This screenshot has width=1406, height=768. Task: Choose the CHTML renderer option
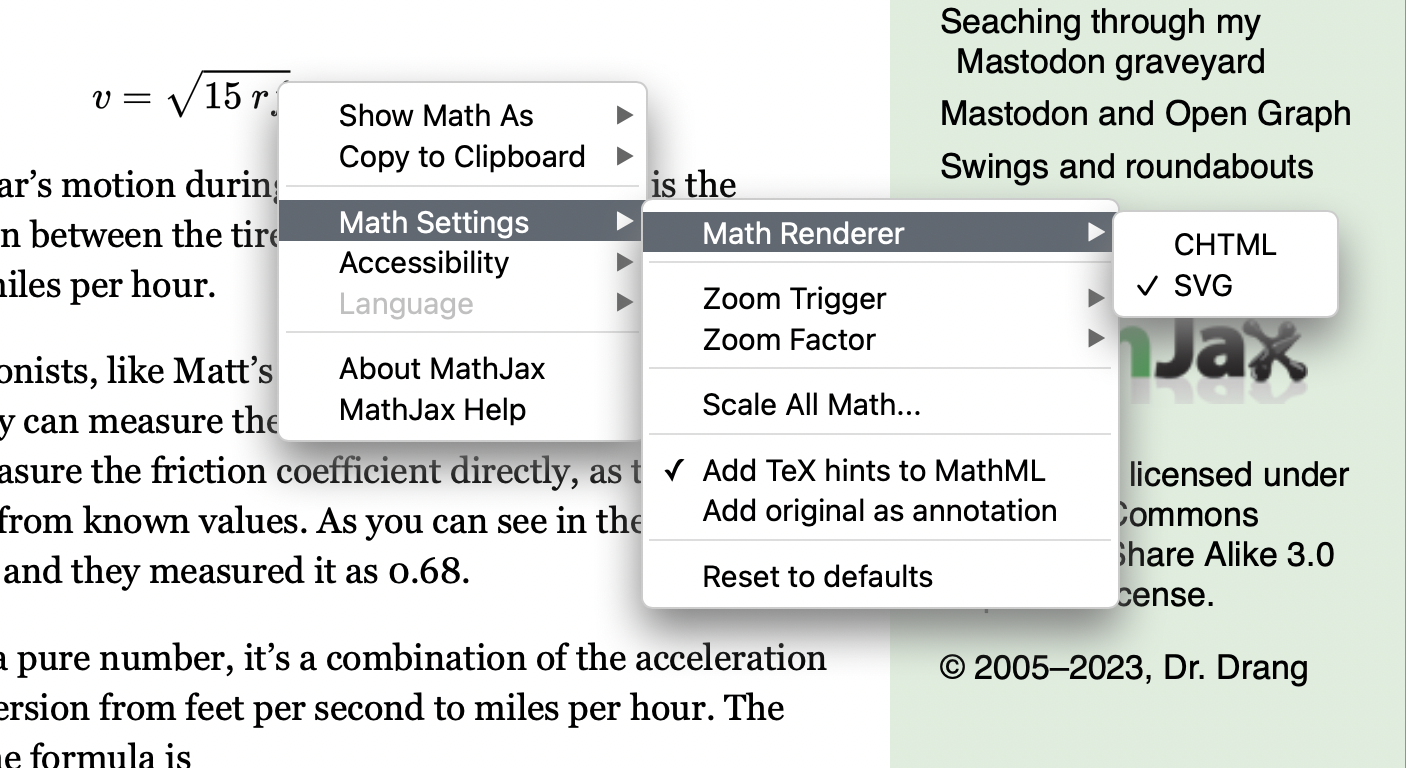[x=1224, y=245]
